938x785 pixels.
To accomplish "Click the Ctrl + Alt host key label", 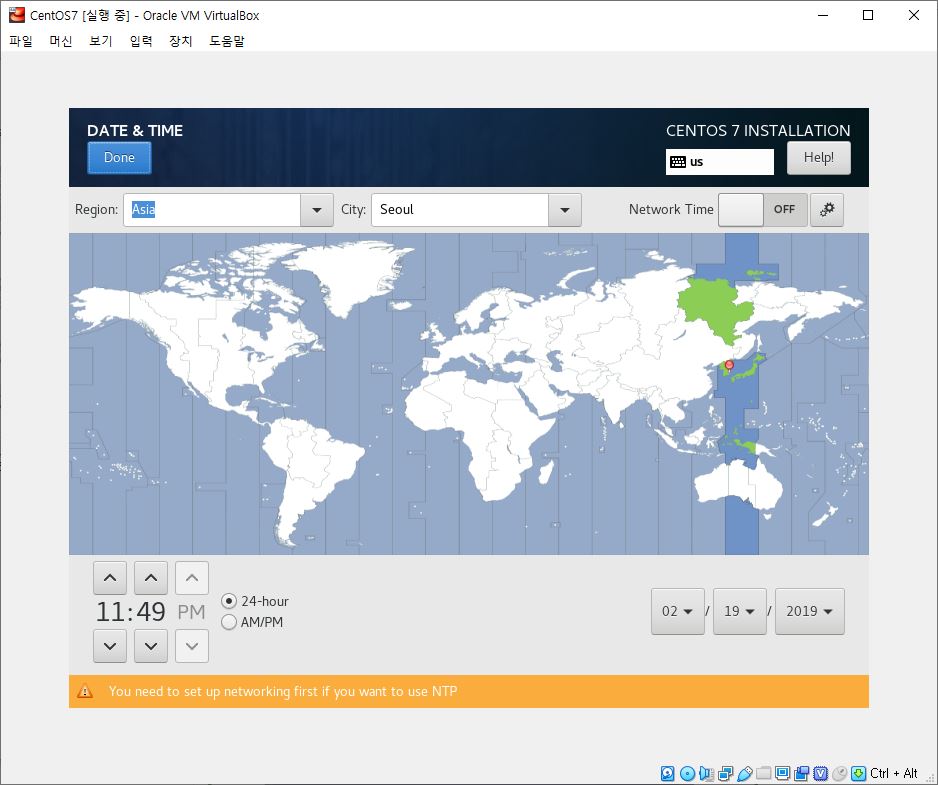I will 894,773.
